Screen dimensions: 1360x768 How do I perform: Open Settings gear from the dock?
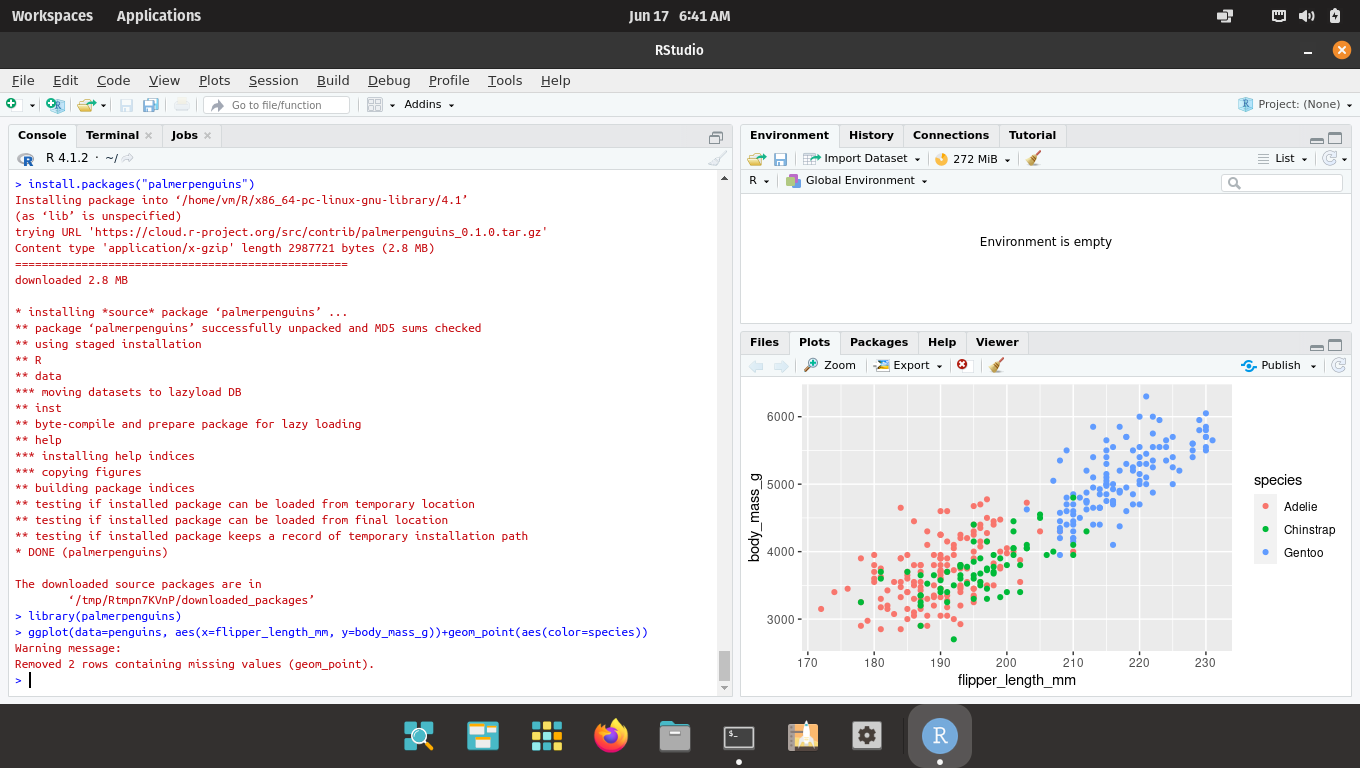click(867, 736)
